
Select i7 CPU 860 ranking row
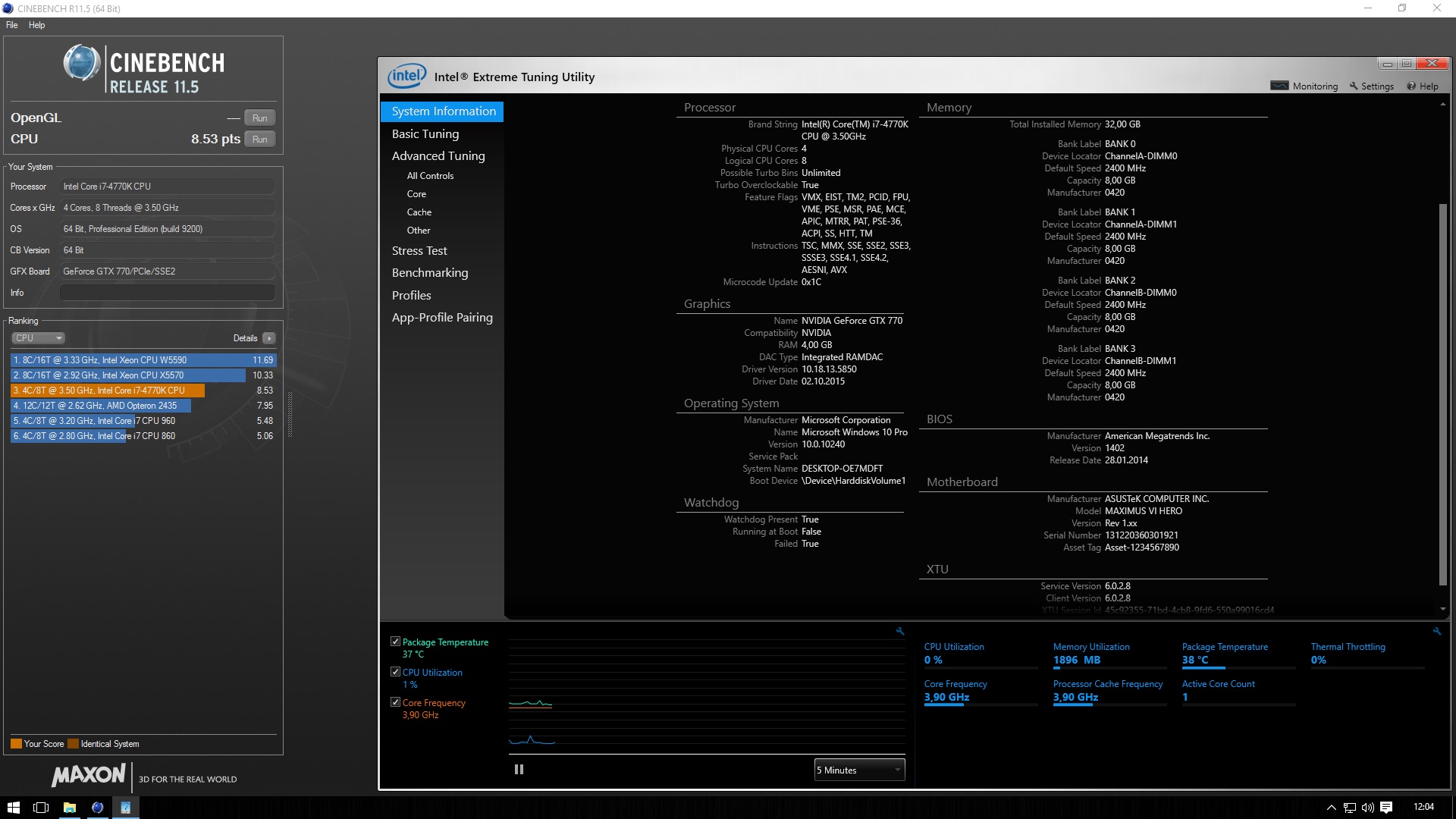coord(143,436)
